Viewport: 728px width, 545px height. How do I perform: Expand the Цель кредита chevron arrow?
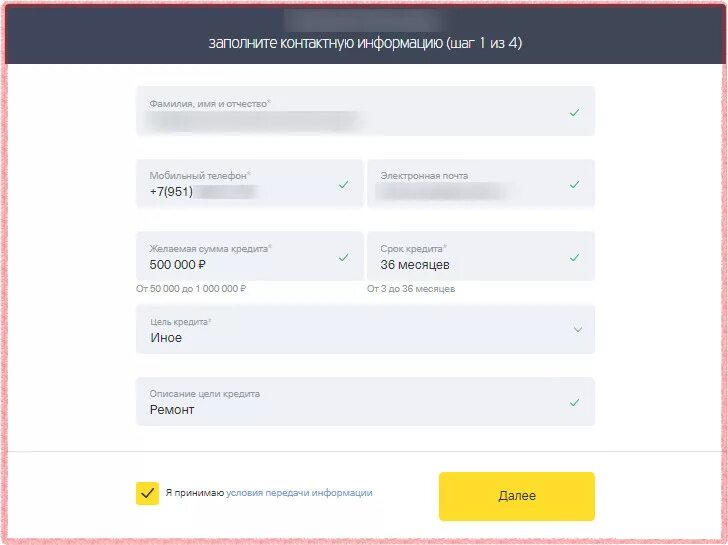pyautogui.click(x=578, y=329)
